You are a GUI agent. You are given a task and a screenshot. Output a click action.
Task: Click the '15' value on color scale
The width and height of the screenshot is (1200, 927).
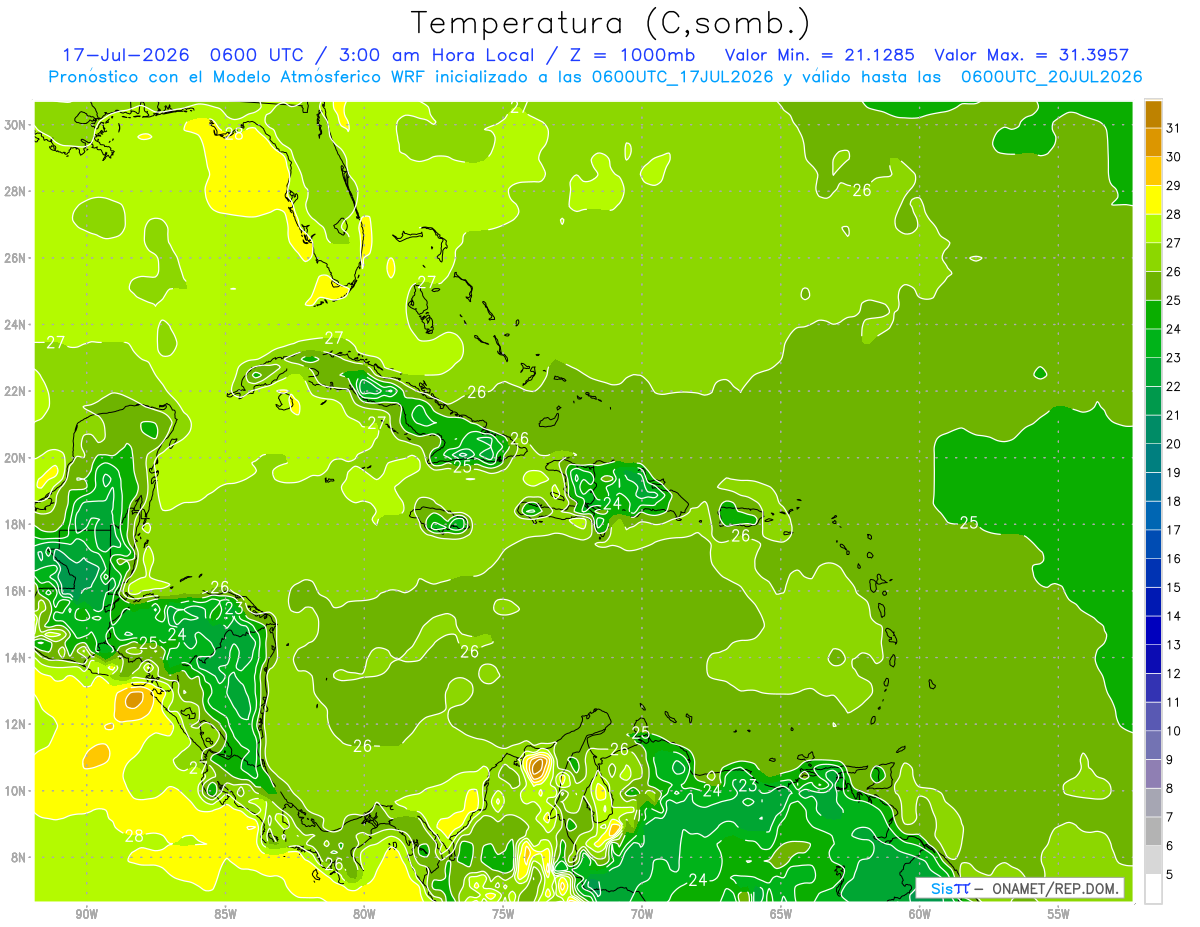pyautogui.click(x=1174, y=588)
